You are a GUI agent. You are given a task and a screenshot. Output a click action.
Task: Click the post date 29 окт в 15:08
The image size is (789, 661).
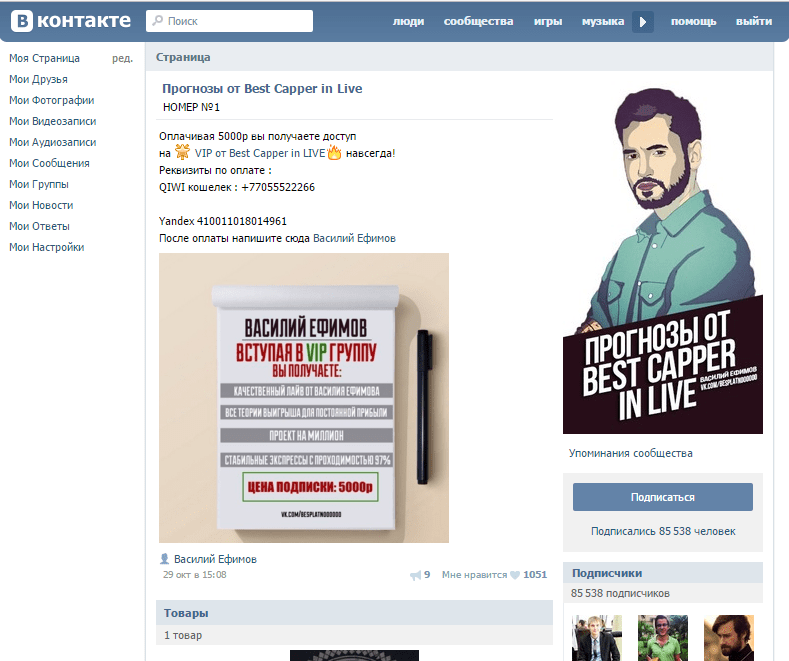(195, 574)
